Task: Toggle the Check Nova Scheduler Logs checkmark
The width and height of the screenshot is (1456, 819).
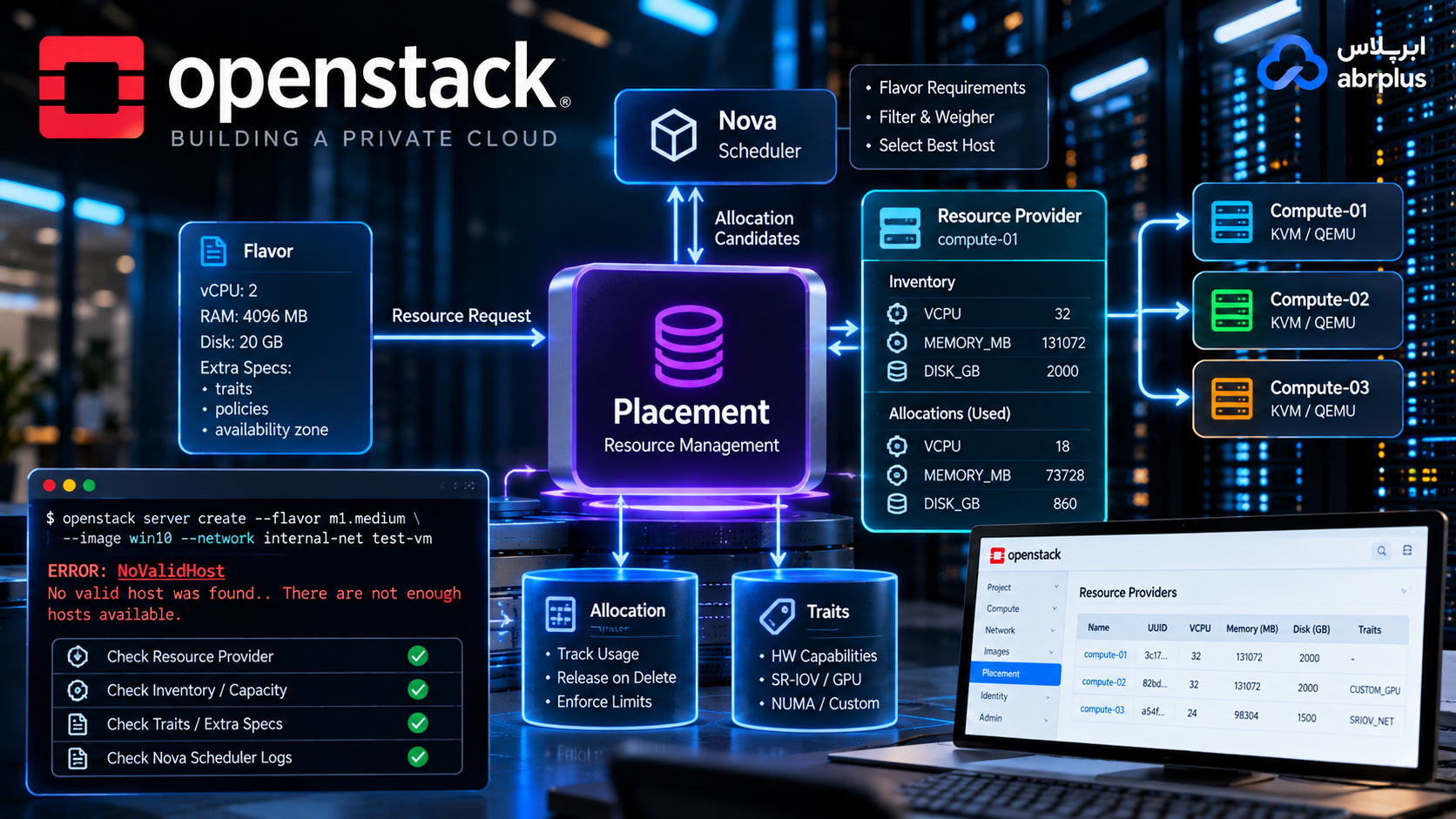Action: (x=418, y=757)
